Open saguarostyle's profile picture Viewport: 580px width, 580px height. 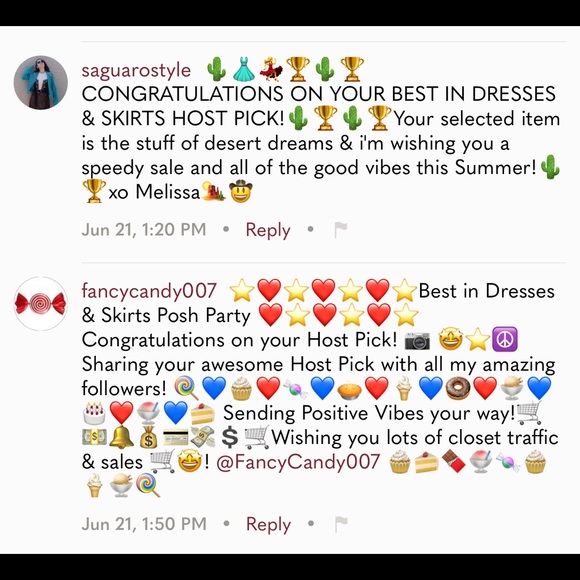point(41,82)
